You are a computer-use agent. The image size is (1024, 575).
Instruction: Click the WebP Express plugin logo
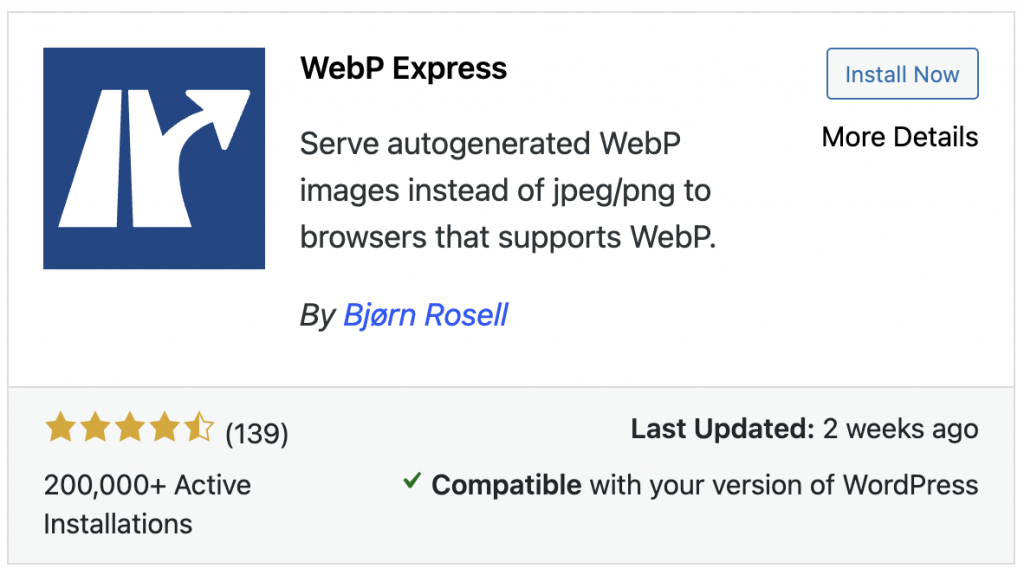pos(154,158)
